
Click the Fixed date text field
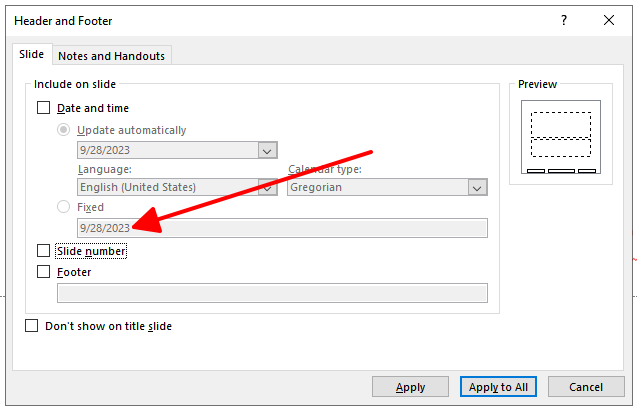click(x=282, y=228)
